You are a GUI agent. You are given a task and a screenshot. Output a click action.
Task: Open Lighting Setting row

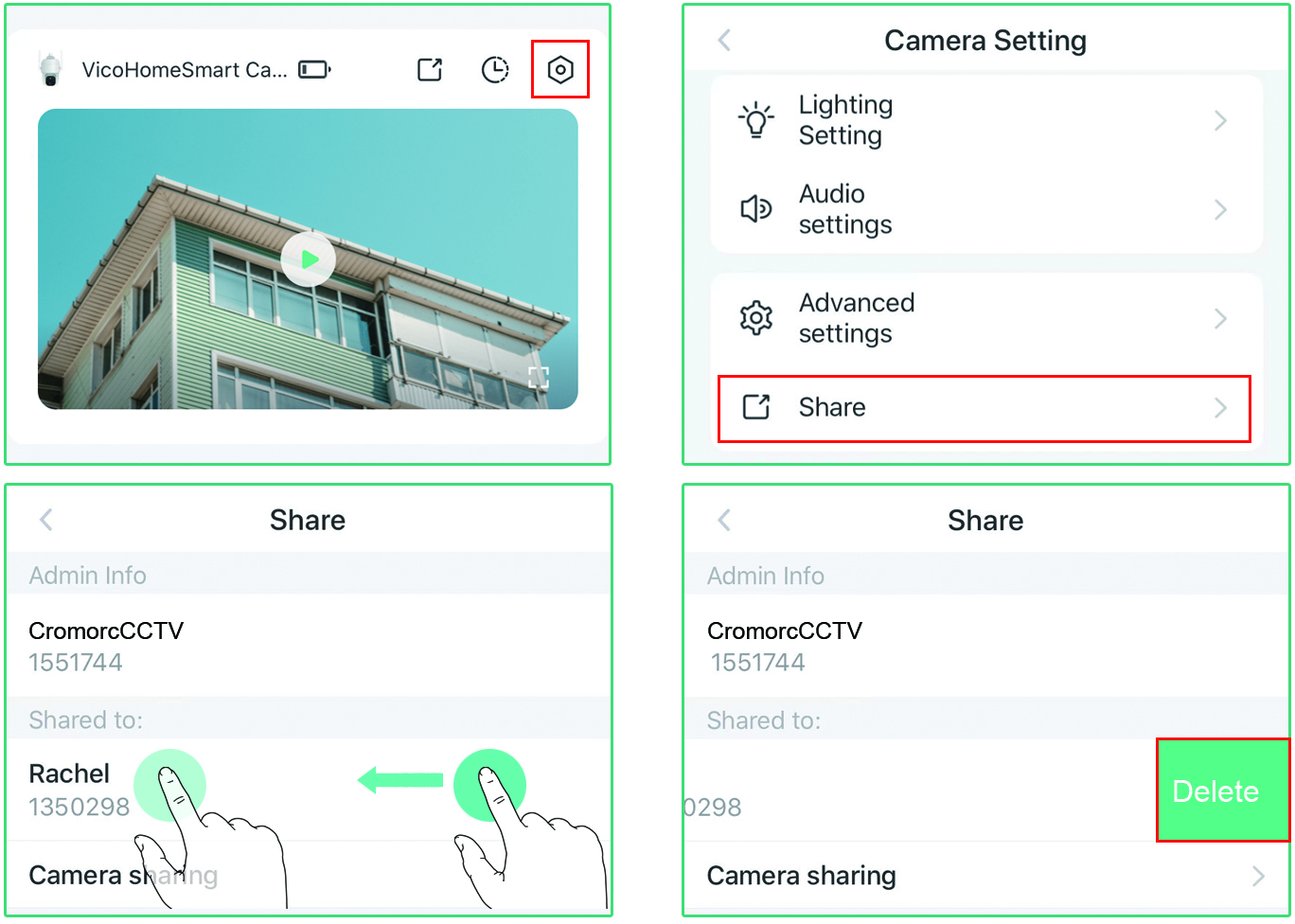coord(986,120)
